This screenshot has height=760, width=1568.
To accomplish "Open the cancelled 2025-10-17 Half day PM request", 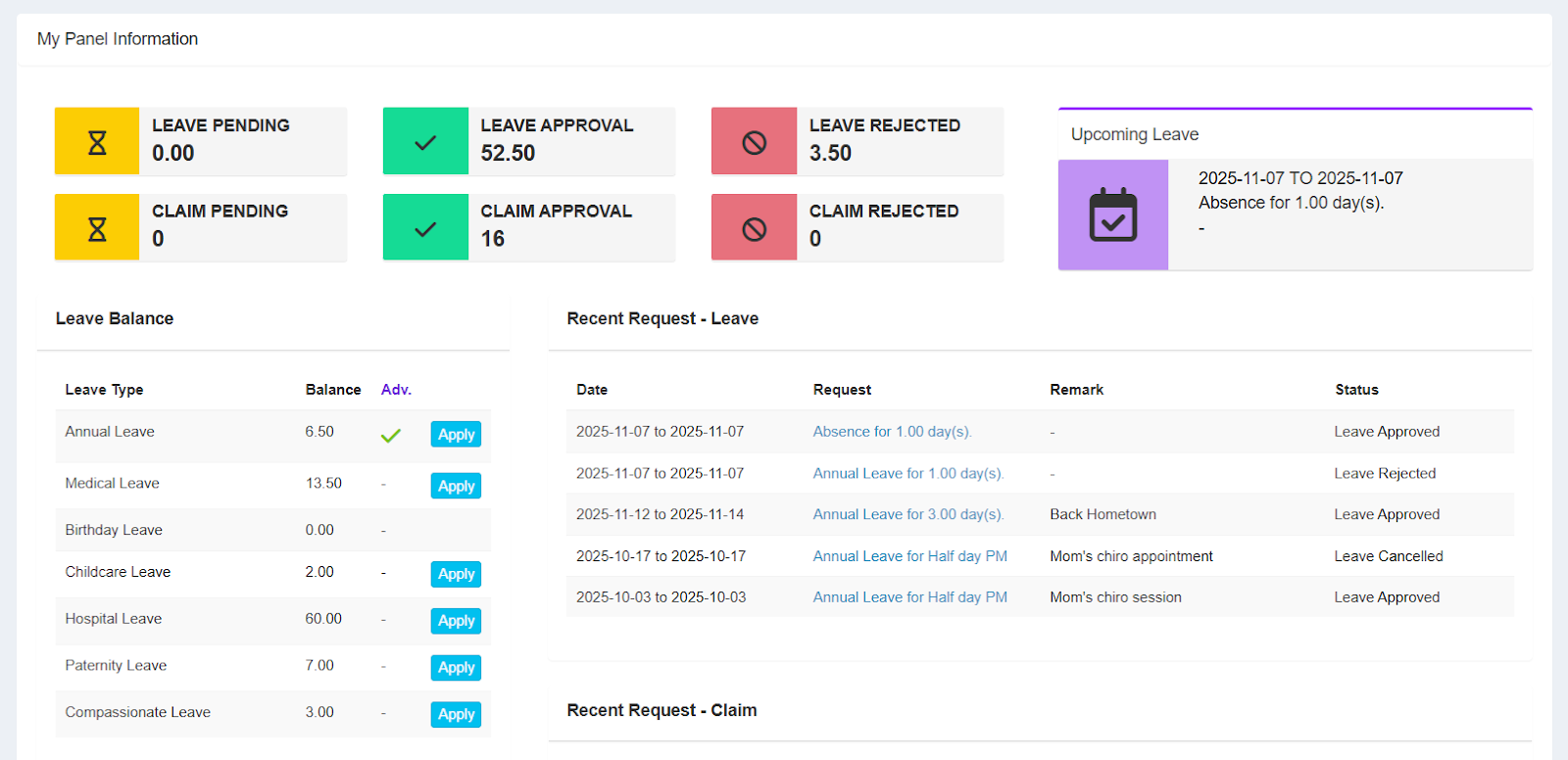I will [909, 556].
